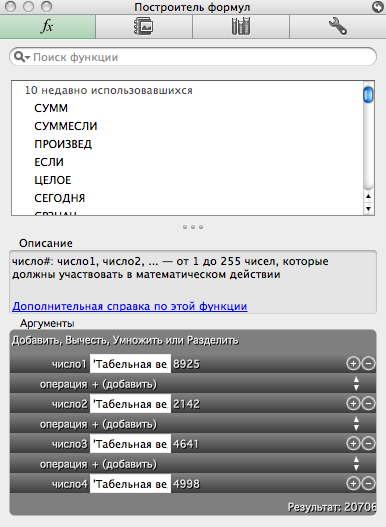Choose the ПРОИЗВЕД function
This screenshot has width=386, height=527.
tap(63, 144)
